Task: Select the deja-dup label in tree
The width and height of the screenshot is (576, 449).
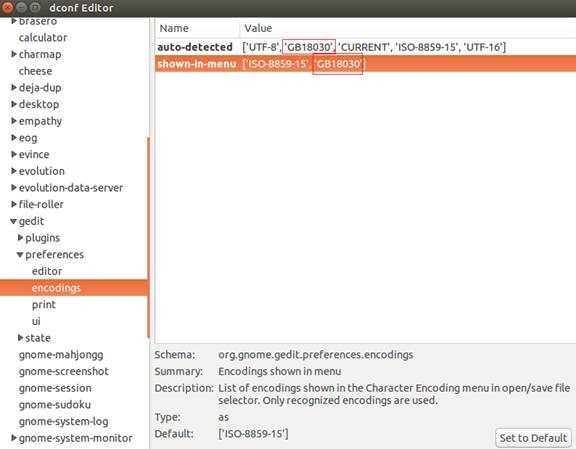Action: (40, 88)
